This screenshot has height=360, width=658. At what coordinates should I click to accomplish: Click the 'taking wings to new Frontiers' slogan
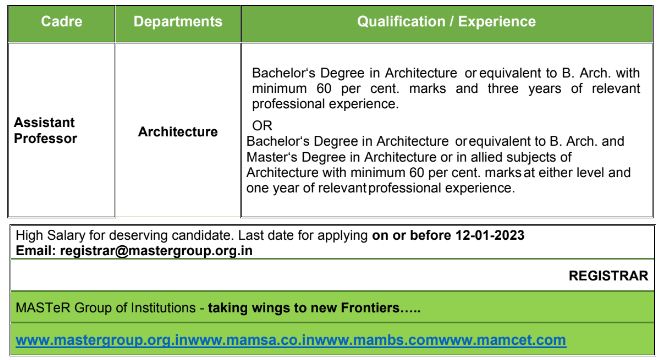tap(314, 308)
